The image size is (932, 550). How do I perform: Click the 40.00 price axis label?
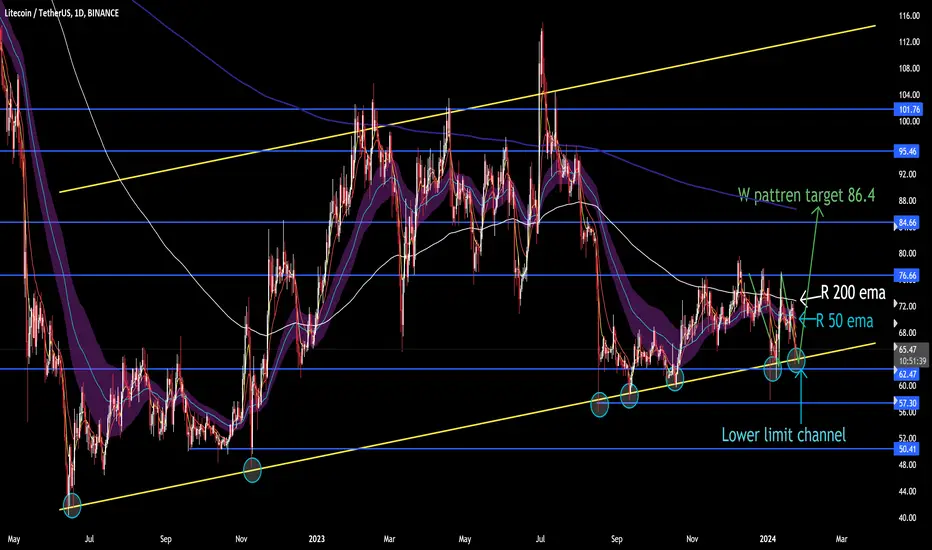908,517
